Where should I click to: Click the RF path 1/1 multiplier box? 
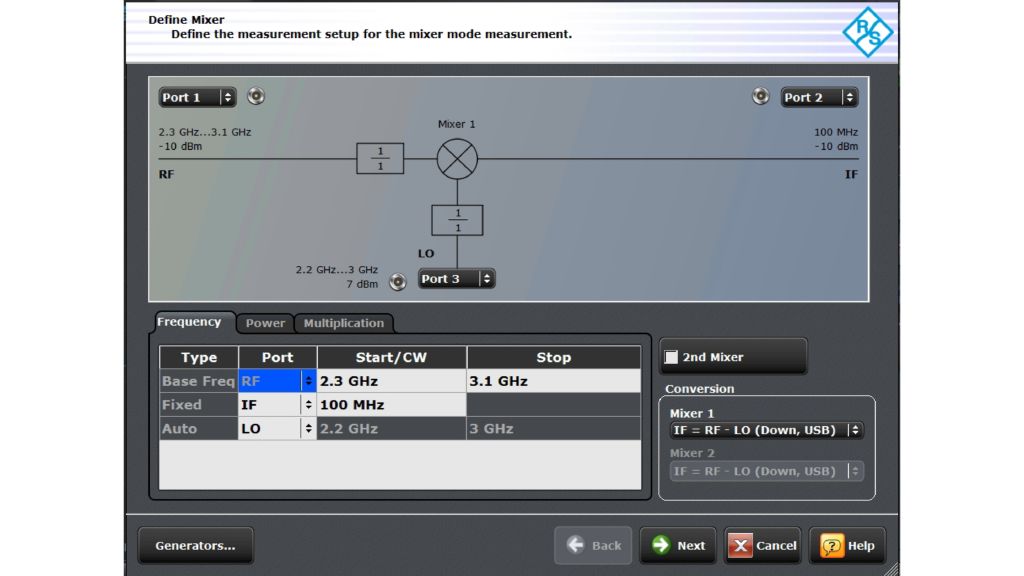click(380, 158)
